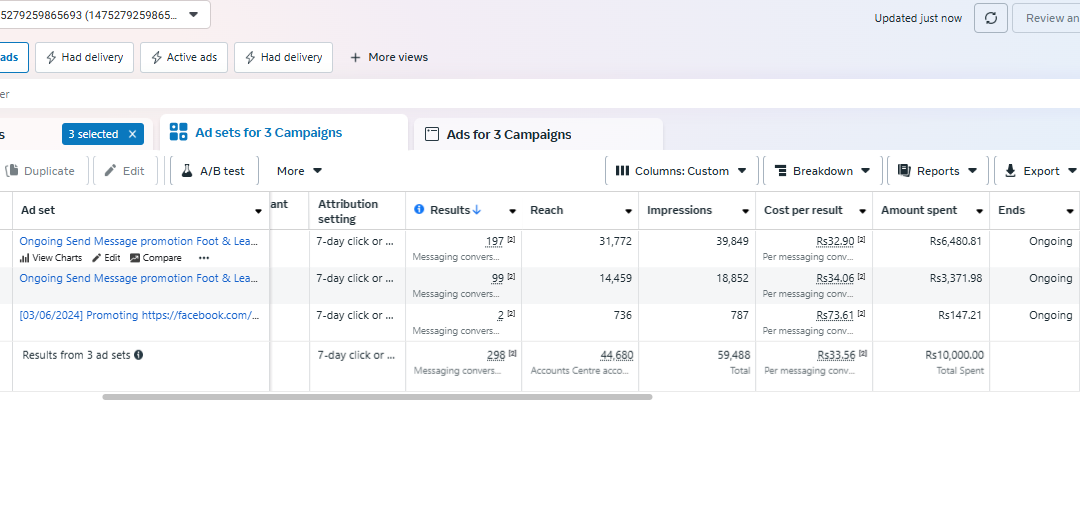This screenshot has height=509, width=1080.
Task: Open the three-dot menu of first ad set
Action: tap(203, 258)
